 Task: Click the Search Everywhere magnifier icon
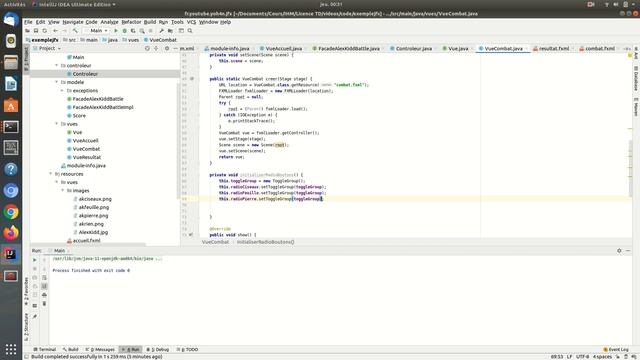pos(190,31)
